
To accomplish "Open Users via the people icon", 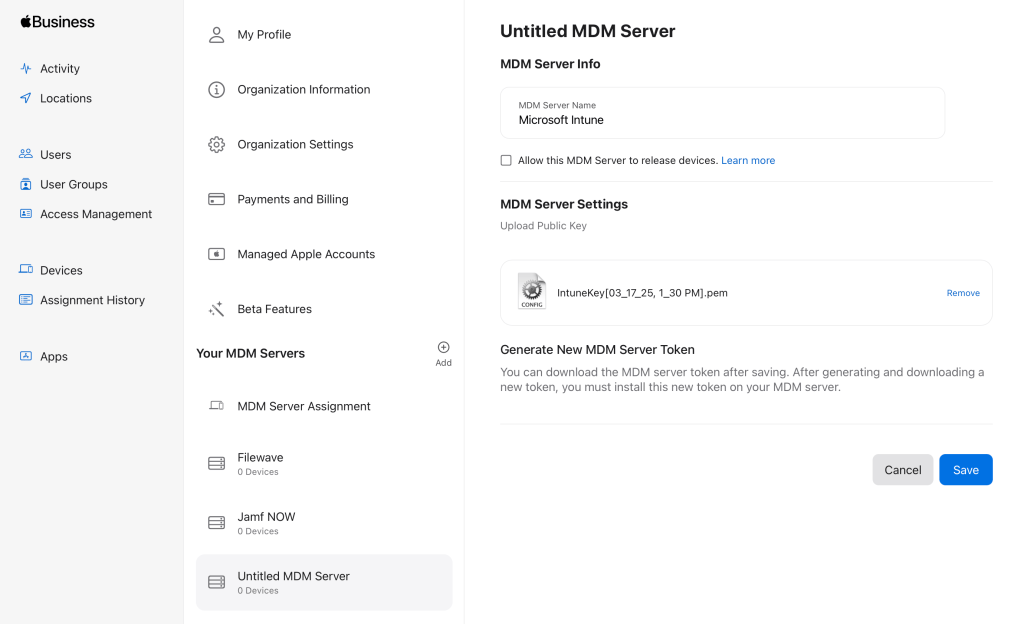I will pyautogui.click(x=26, y=154).
